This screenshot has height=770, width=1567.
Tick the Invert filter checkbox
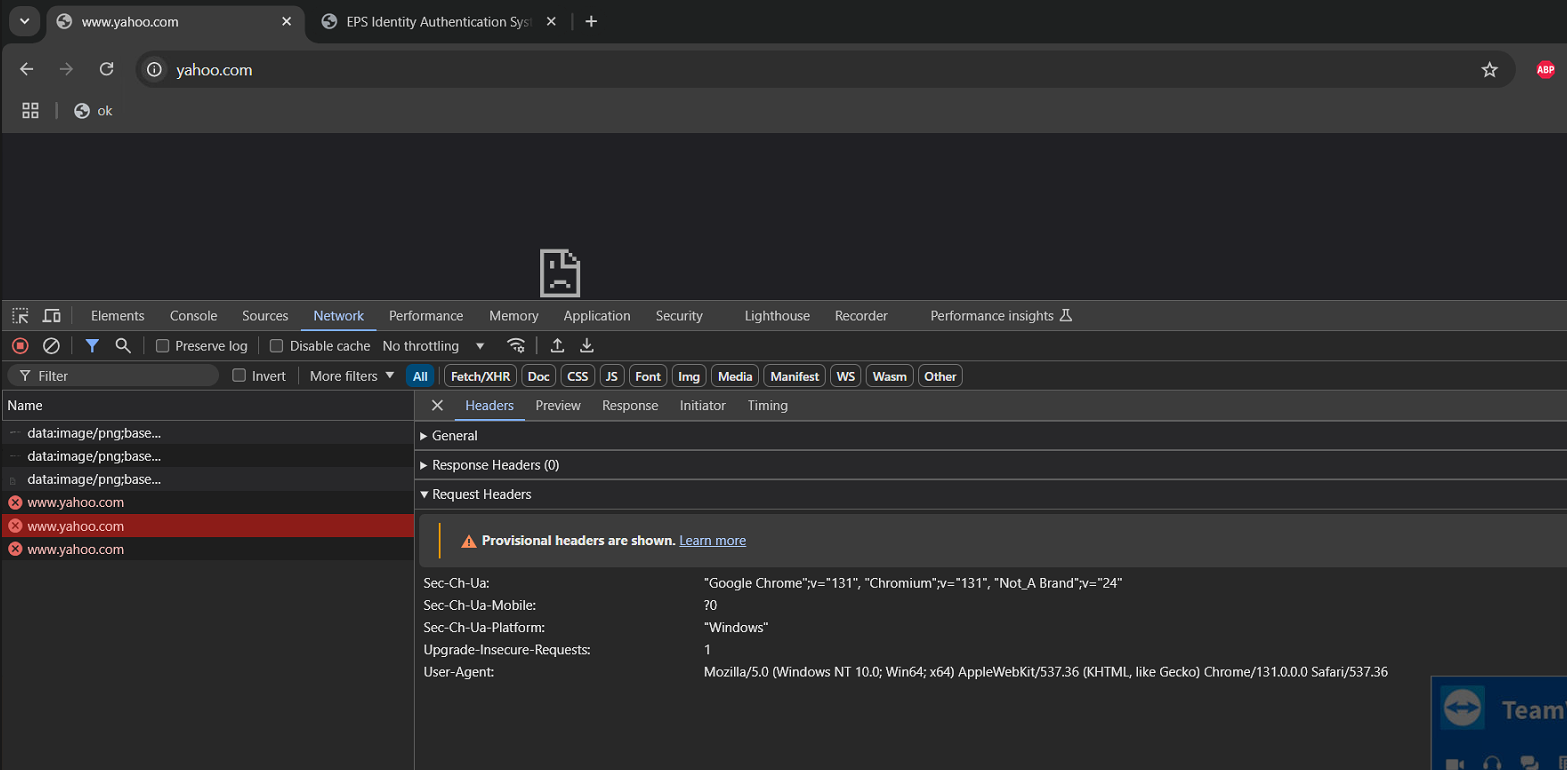coord(239,376)
